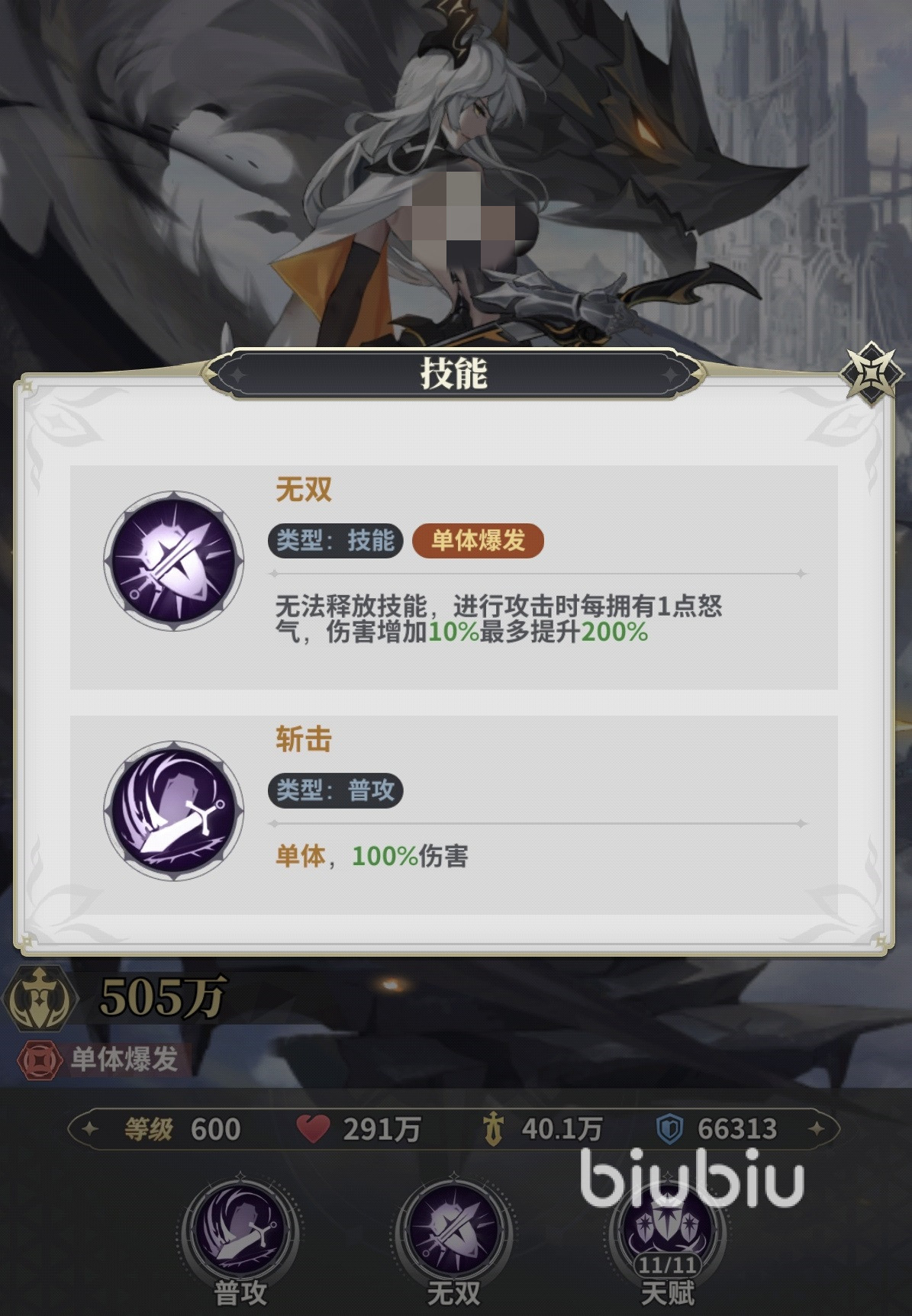Tap the sword attack stat 40.1万
Image resolution: width=912 pixels, height=1316 pixels.
click(543, 1128)
